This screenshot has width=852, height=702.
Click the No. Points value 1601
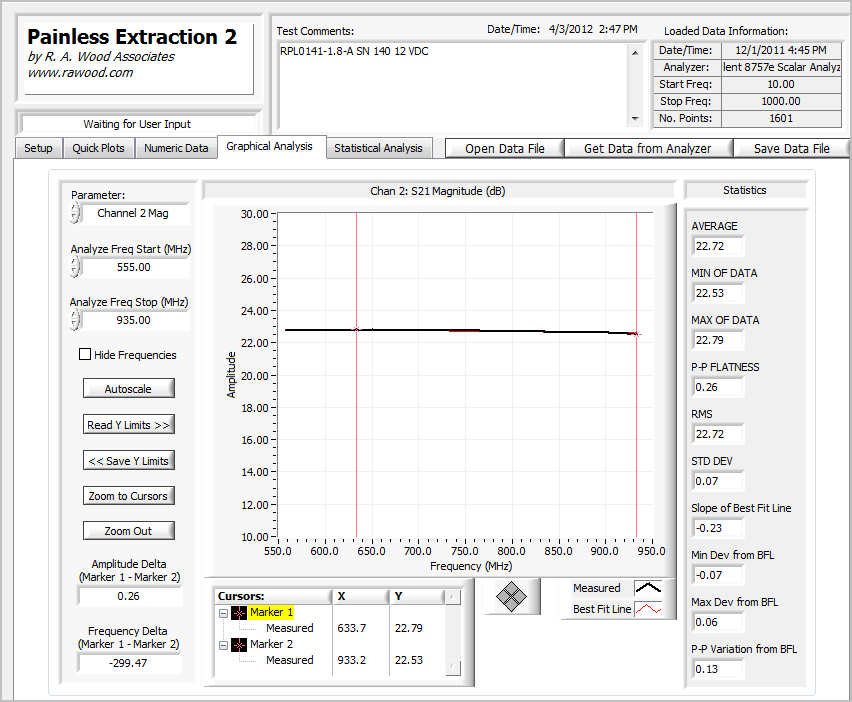[x=781, y=118]
